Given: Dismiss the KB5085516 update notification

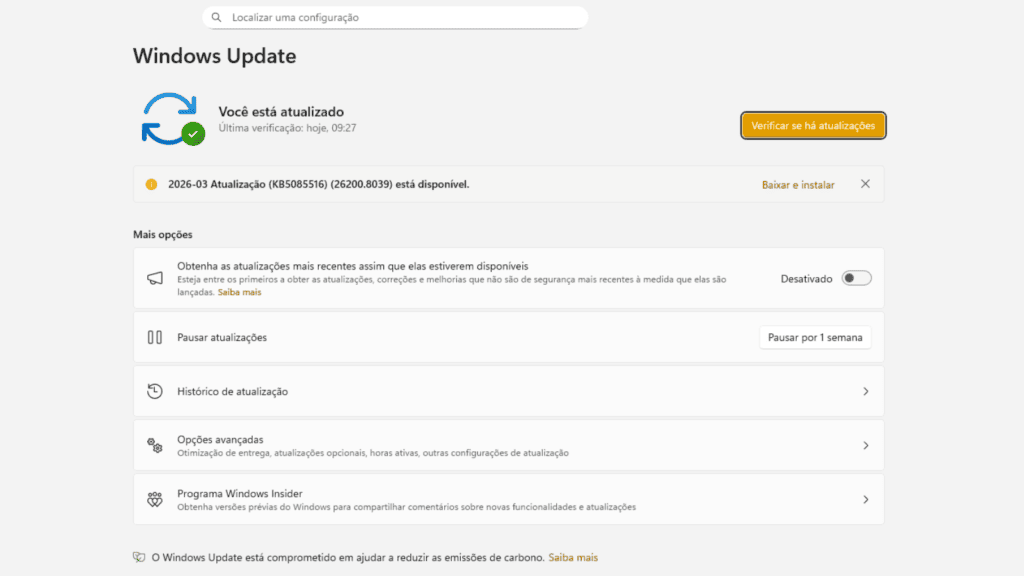Looking at the screenshot, I should tap(865, 184).
